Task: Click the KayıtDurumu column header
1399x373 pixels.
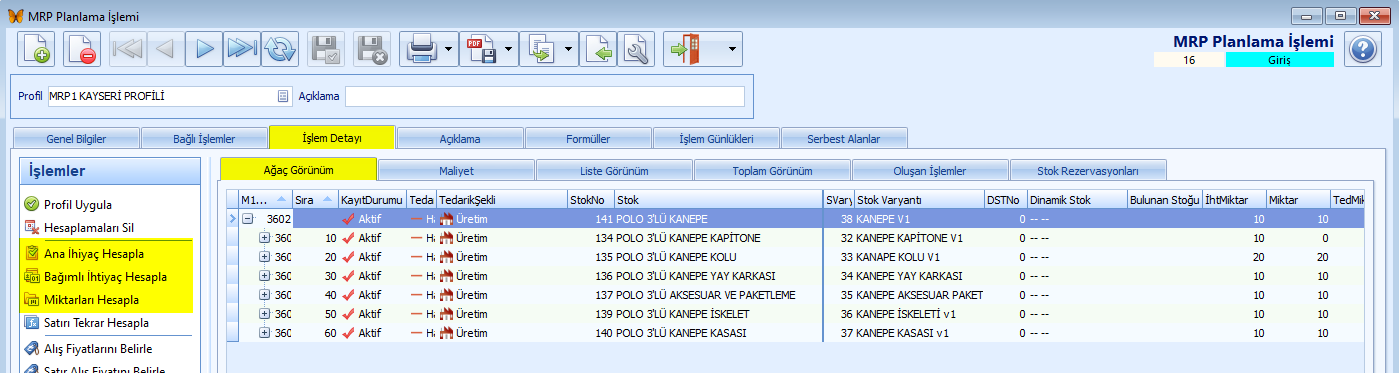Action: click(372, 199)
